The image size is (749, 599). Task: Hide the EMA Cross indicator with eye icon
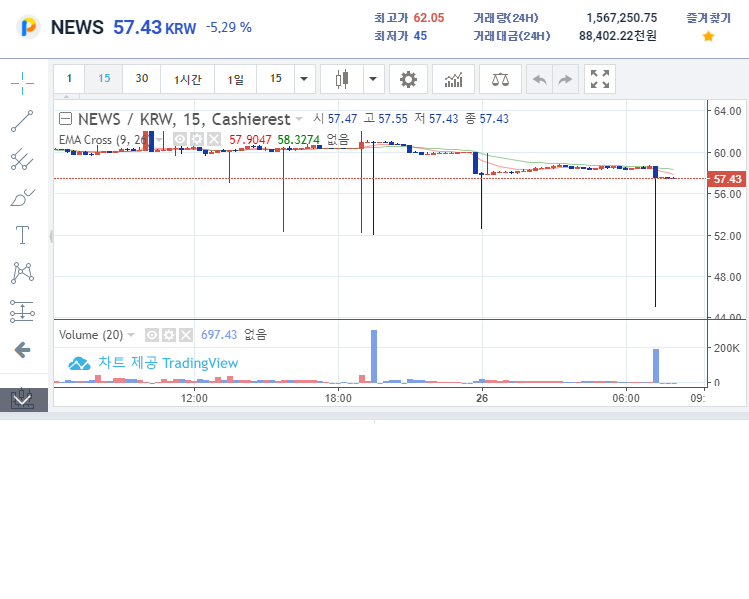click(180, 139)
